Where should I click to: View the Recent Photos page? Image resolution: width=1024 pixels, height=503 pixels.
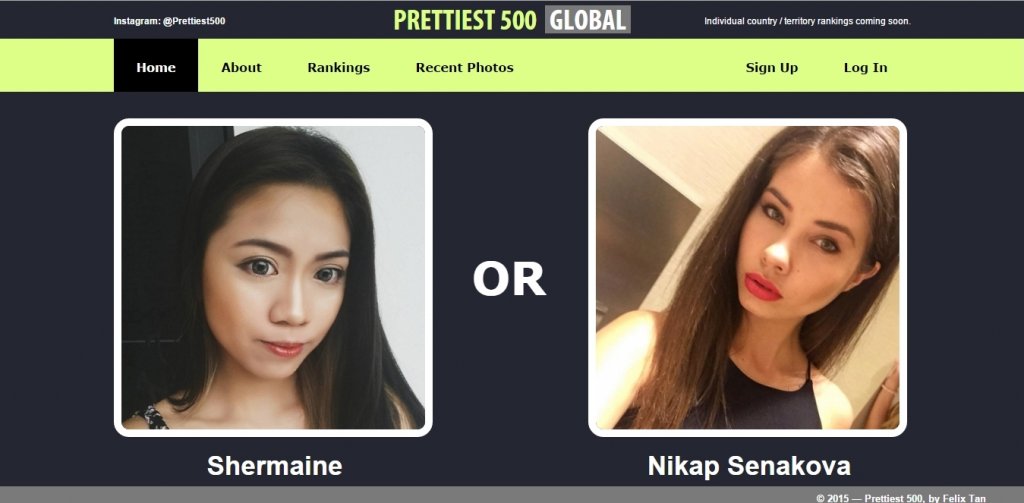point(464,67)
